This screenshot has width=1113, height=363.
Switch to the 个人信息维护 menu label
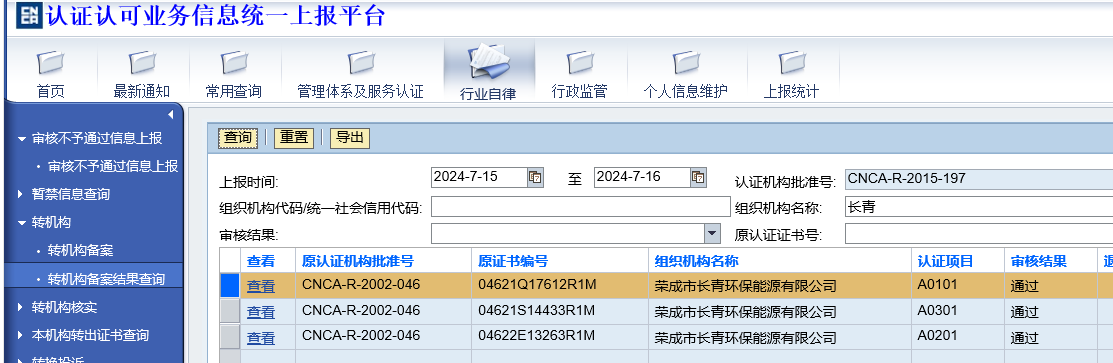click(686, 92)
